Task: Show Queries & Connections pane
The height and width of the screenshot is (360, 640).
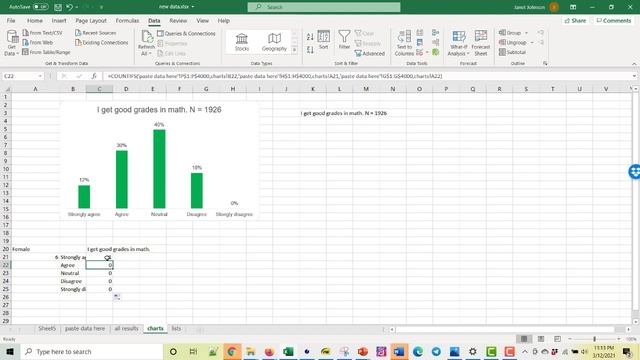Action: (x=186, y=33)
